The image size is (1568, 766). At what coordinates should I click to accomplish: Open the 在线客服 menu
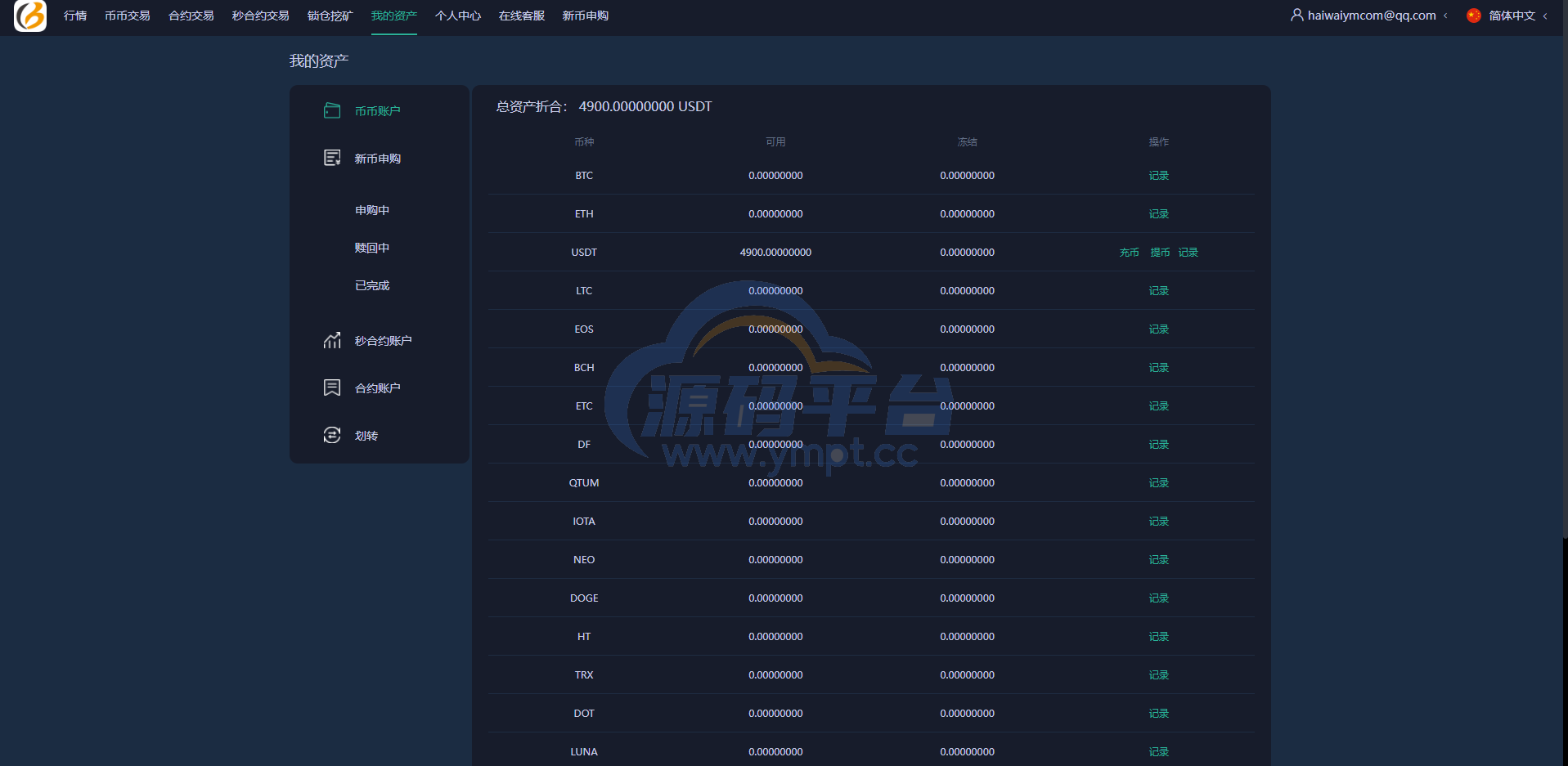pos(522,16)
